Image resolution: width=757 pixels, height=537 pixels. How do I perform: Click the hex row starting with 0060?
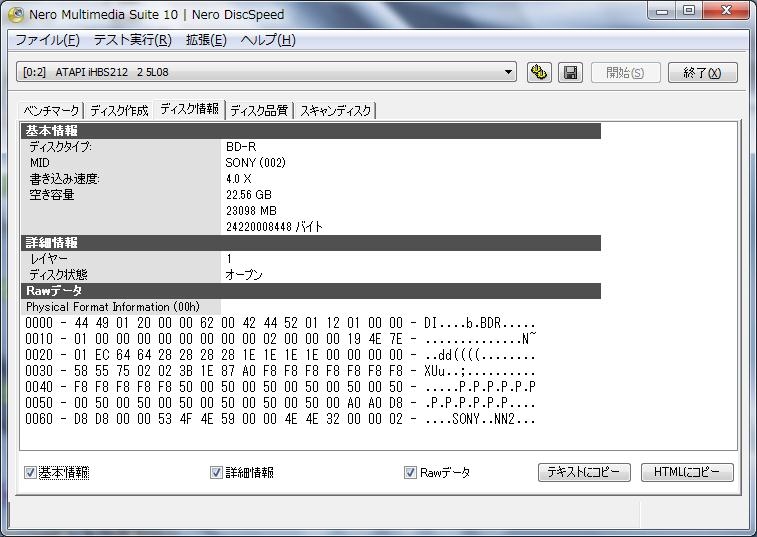point(280,419)
